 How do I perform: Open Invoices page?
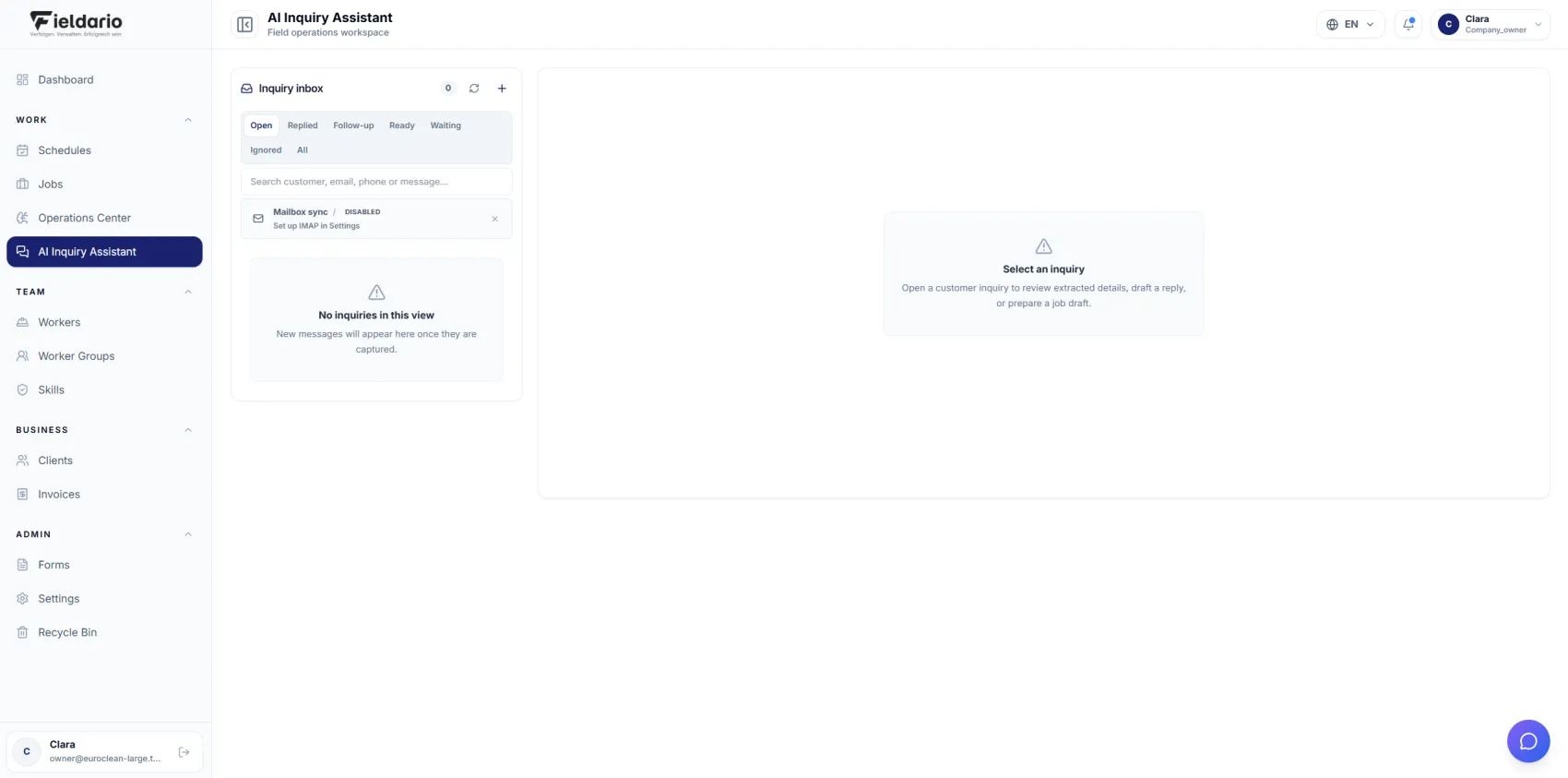104,495
